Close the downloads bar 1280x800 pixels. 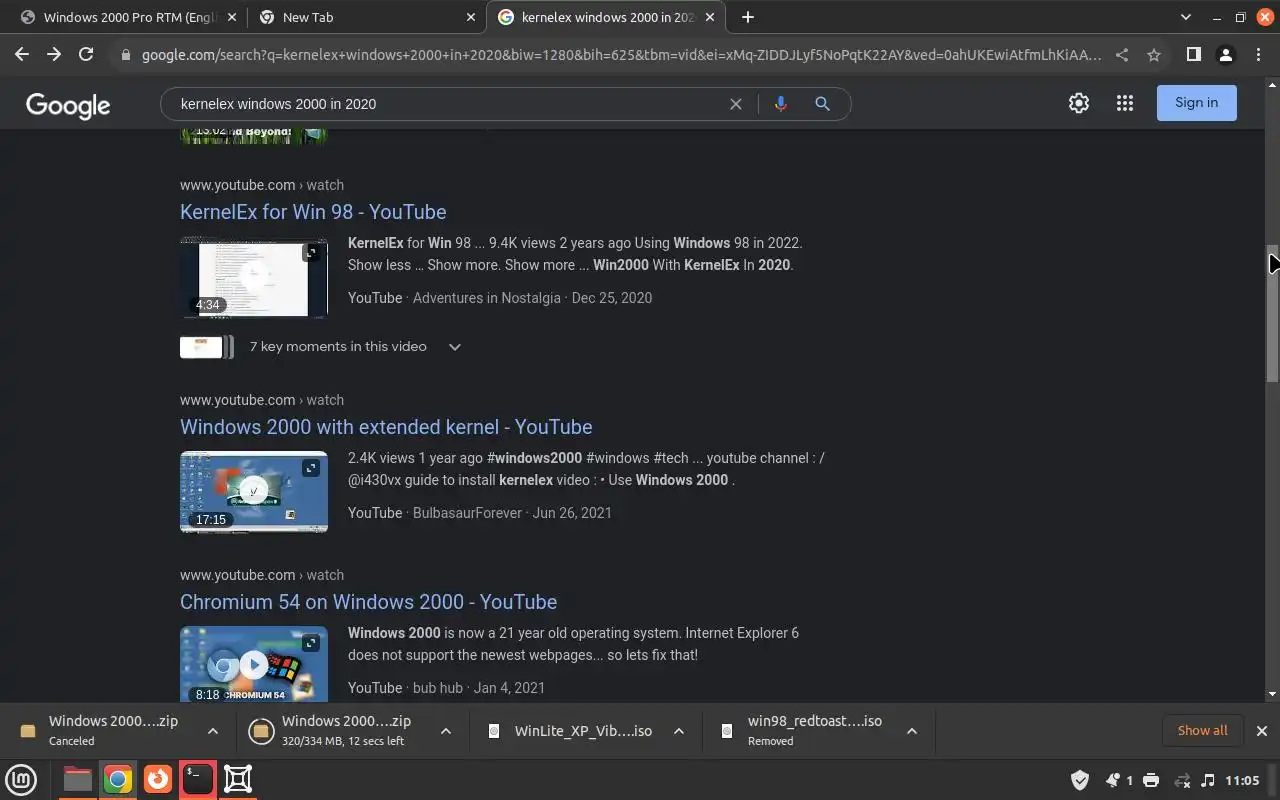[1262, 731]
